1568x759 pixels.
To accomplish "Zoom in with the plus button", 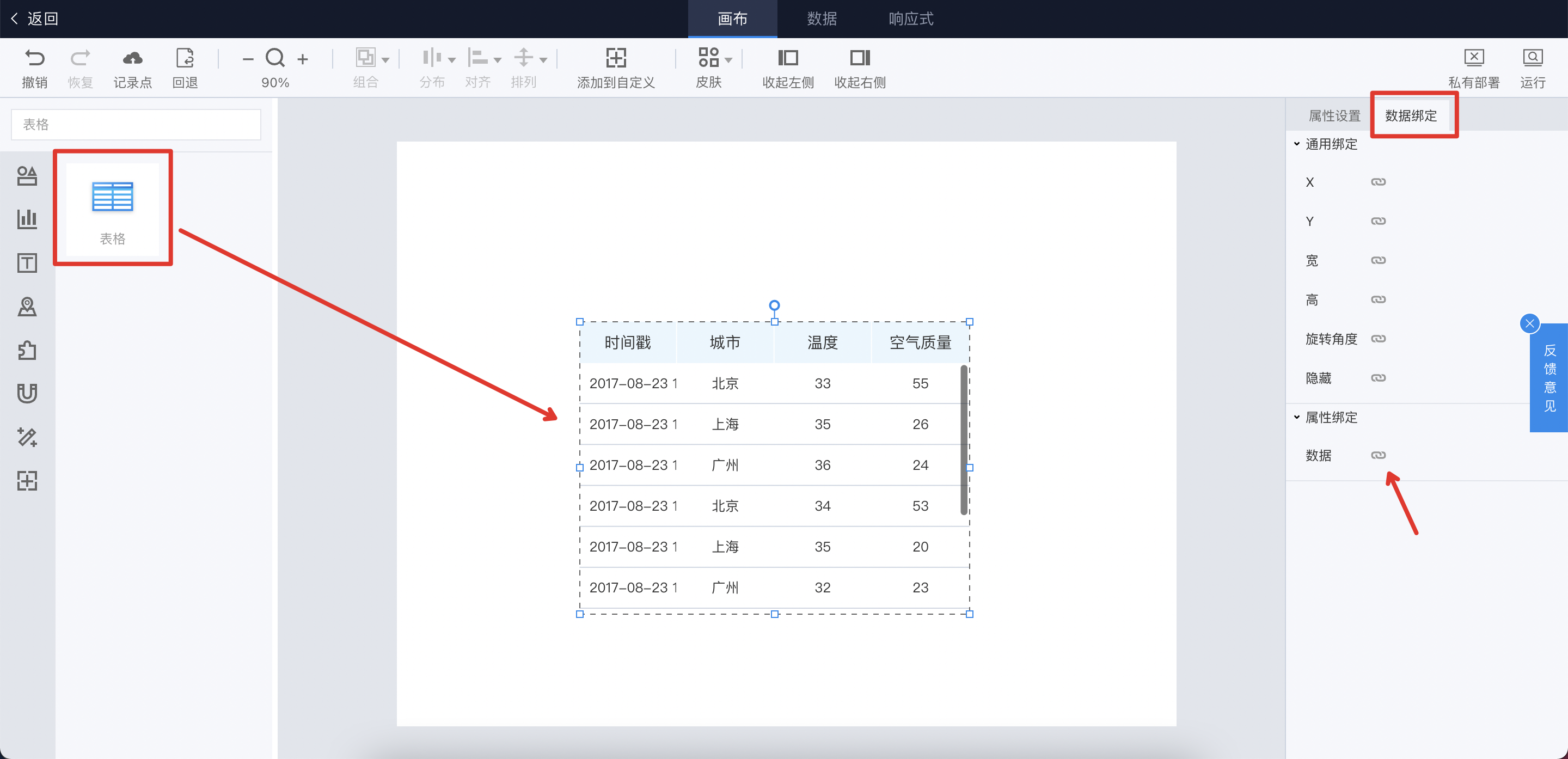I will [x=303, y=59].
